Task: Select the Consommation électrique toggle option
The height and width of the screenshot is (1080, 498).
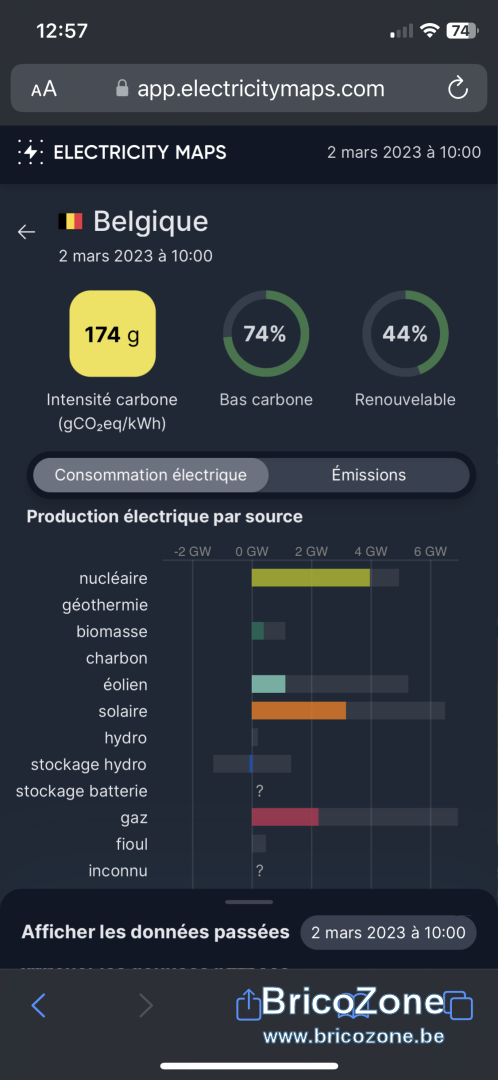Action: 150,475
